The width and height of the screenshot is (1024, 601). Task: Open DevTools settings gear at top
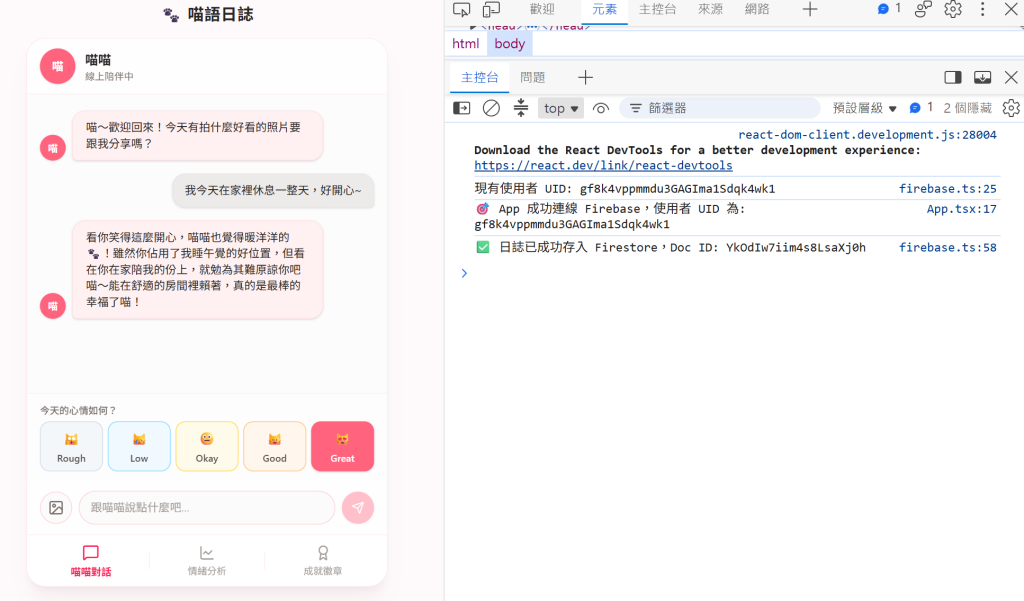[953, 9]
